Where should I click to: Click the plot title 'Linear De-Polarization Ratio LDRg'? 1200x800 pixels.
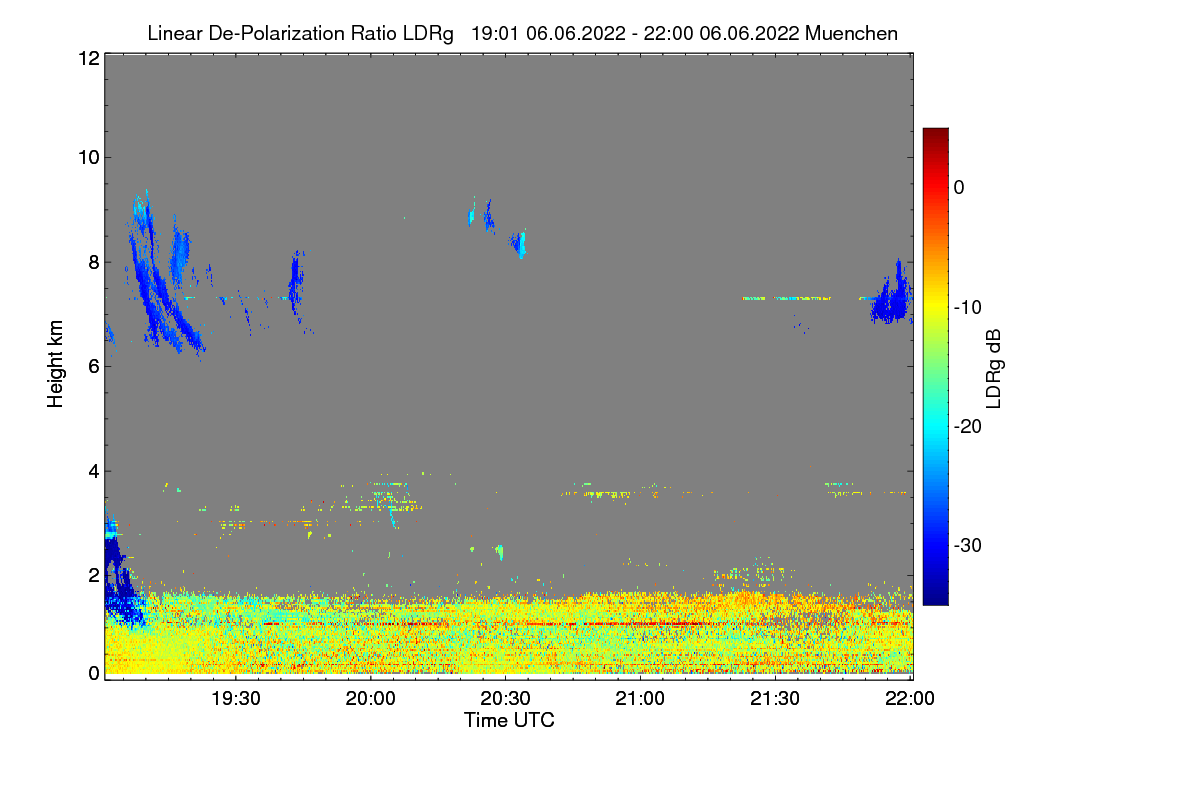(300, 34)
